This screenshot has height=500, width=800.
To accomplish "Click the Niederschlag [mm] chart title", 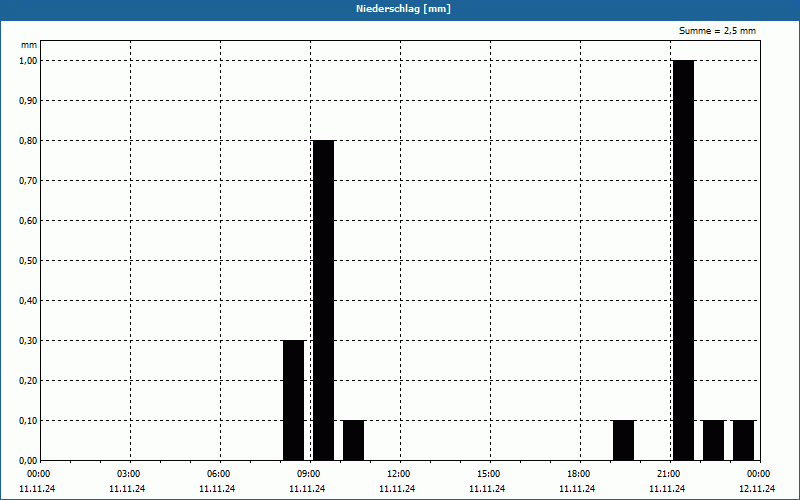I will [403, 9].
